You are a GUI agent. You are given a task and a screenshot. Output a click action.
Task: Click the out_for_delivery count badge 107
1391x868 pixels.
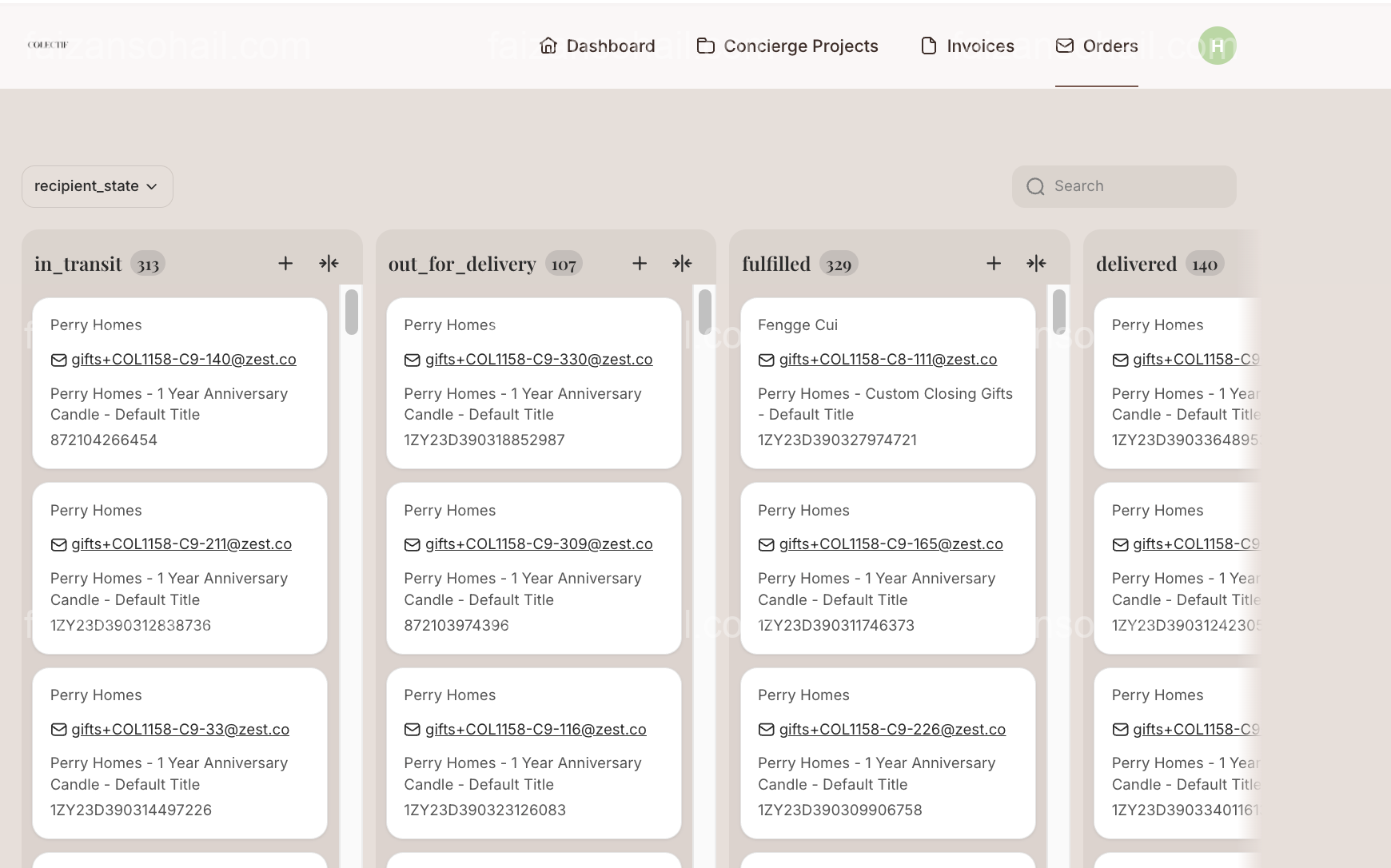click(564, 264)
